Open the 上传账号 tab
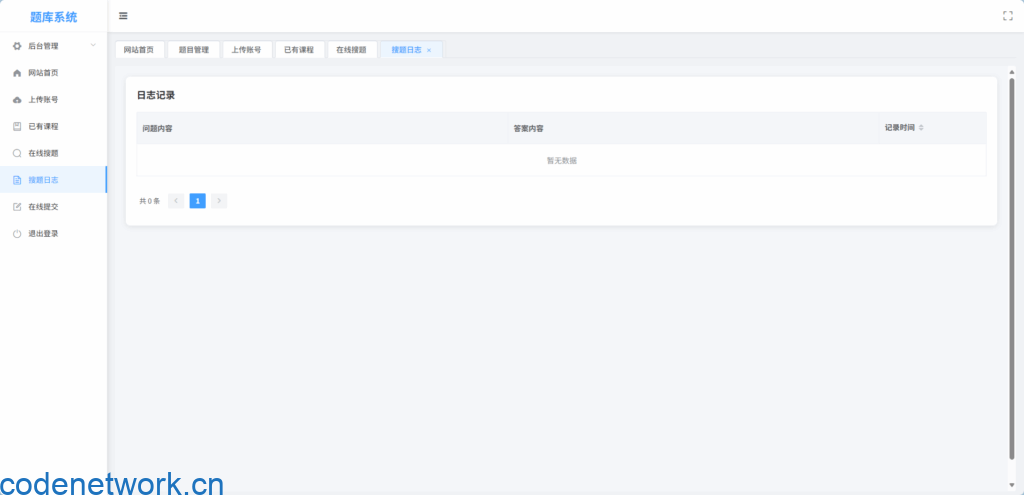This screenshot has height=495, width=1024. point(246,49)
